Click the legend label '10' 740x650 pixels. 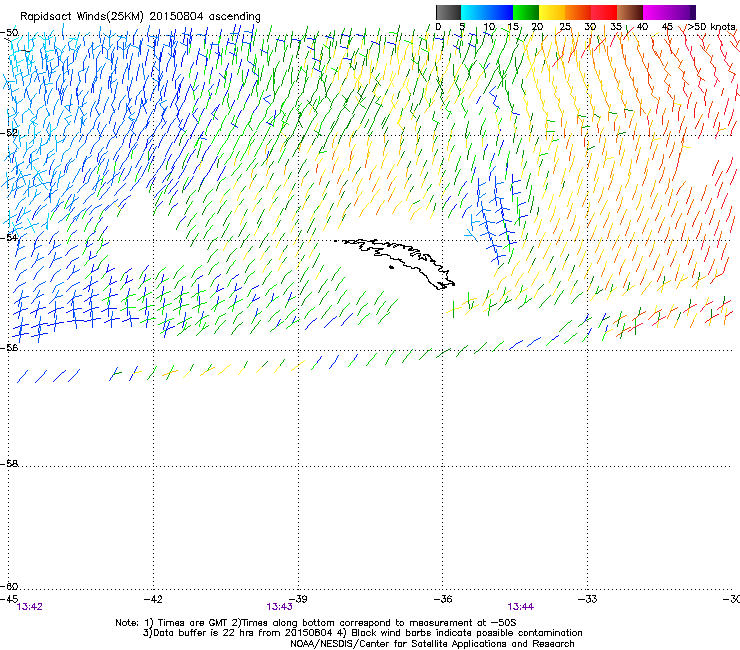(x=489, y=27)
